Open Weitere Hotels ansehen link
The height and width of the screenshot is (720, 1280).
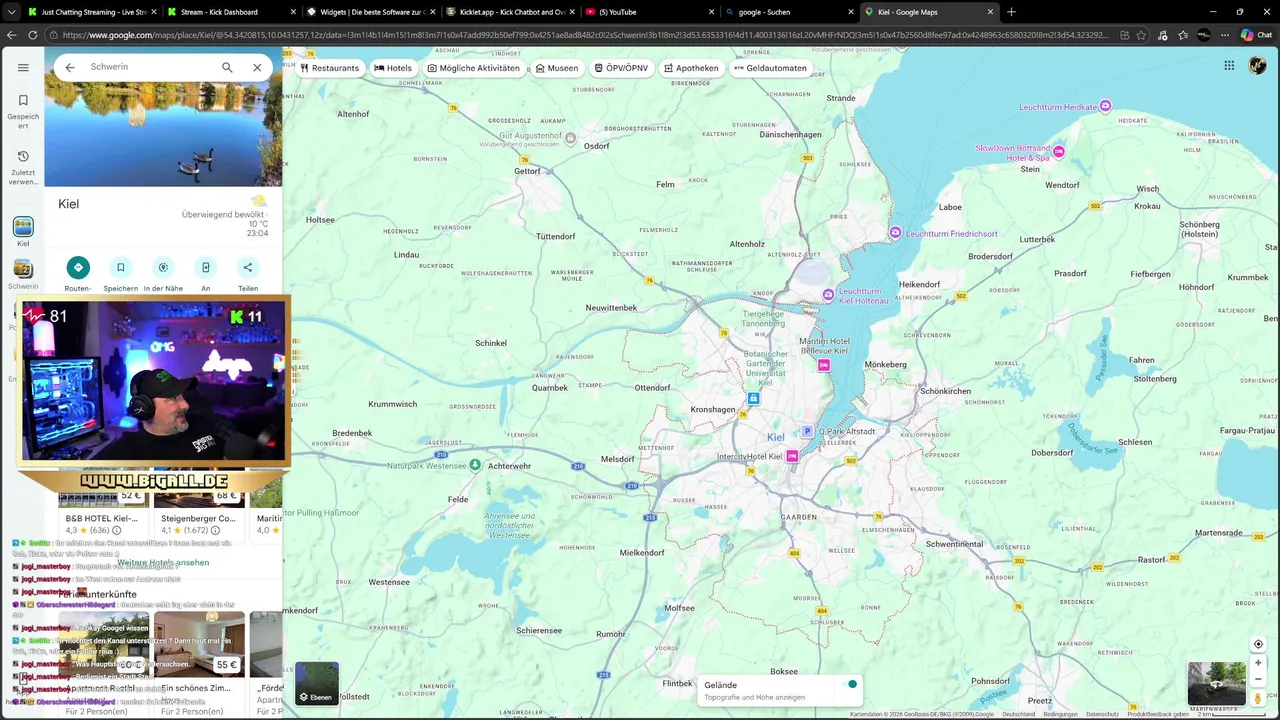point(163,562)
